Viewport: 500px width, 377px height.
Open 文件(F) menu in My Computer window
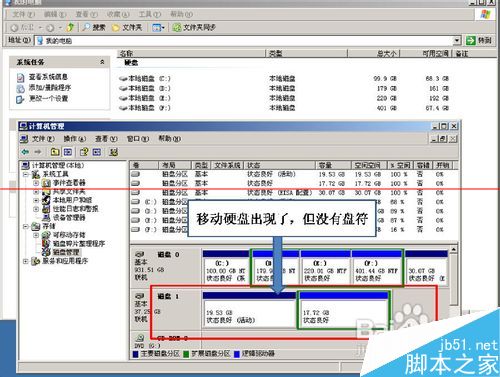coord(24,14)
